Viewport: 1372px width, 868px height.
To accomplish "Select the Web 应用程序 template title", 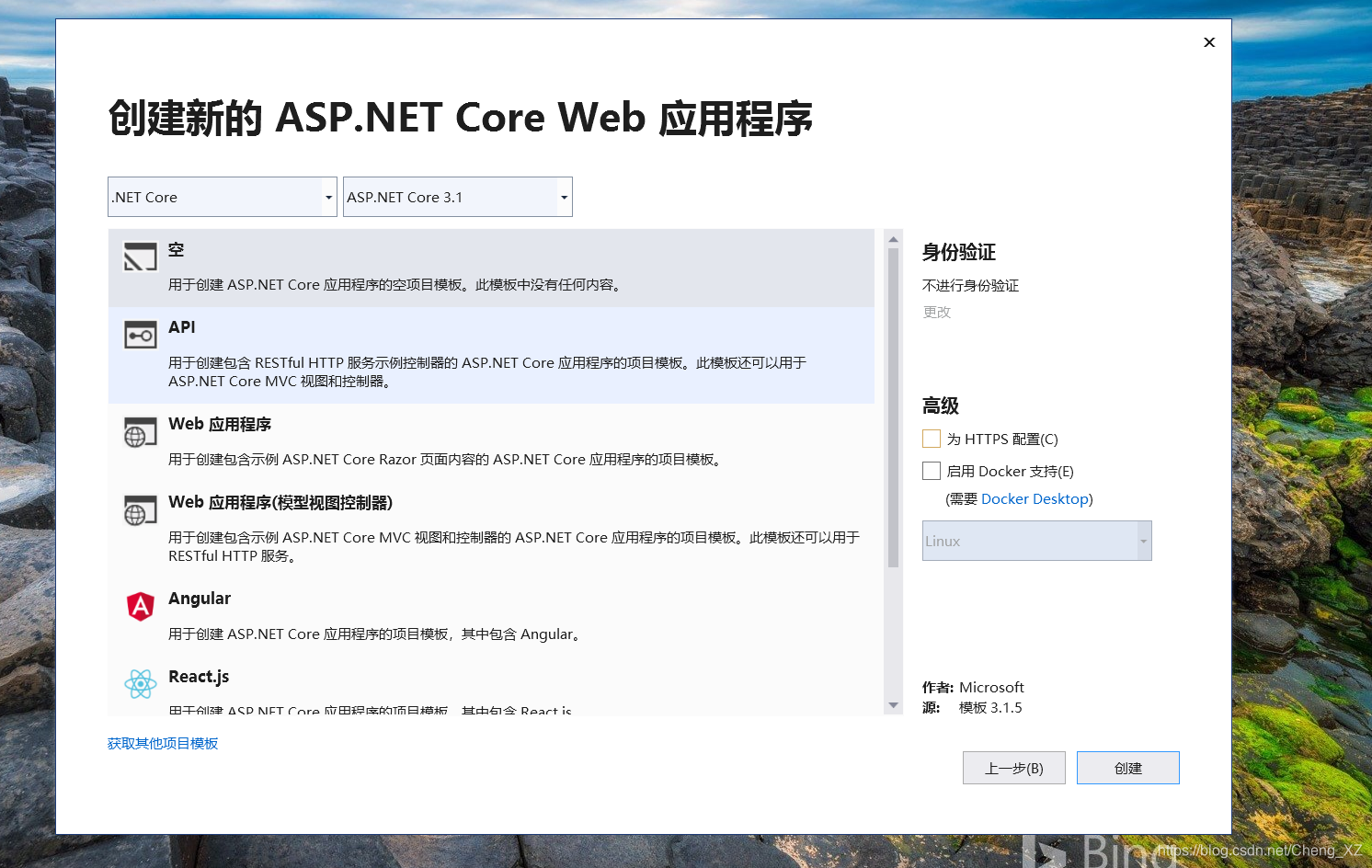I will [220, 424].
